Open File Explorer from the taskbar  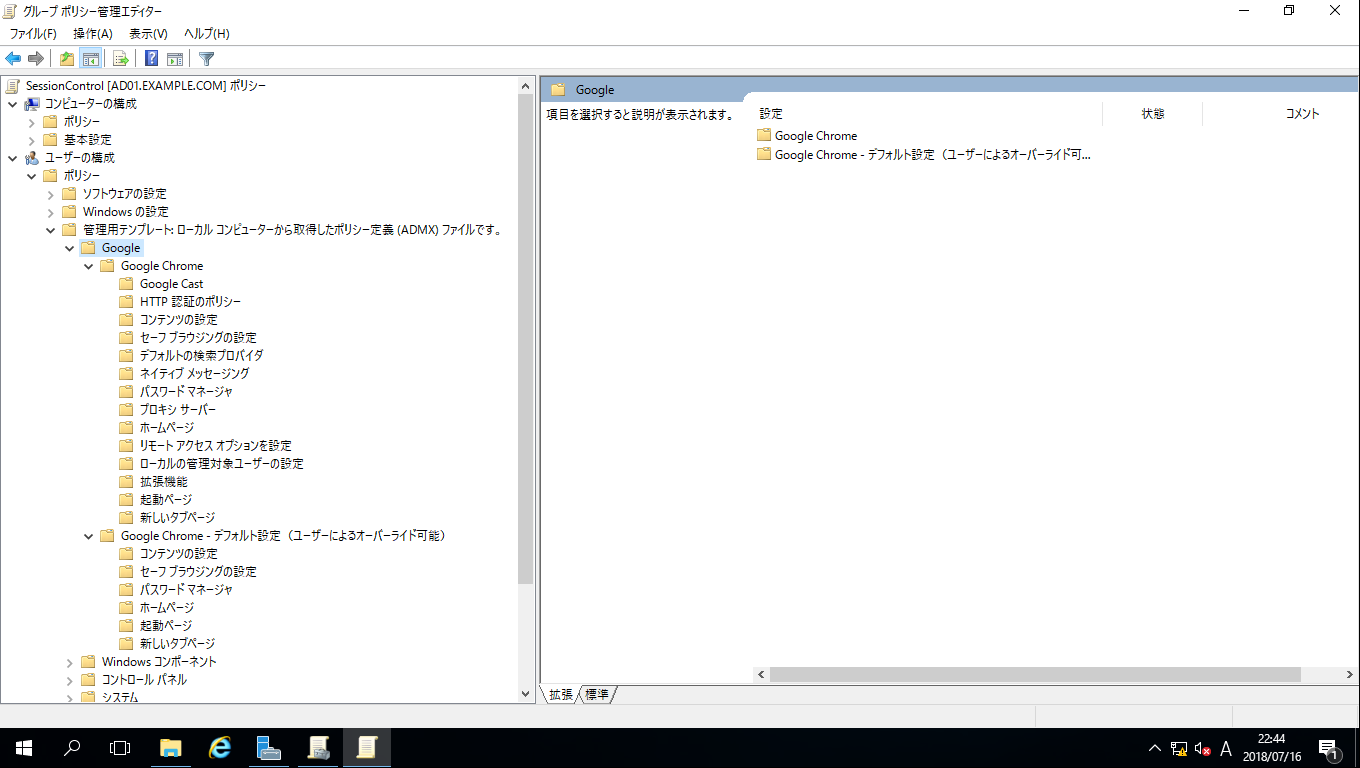(171, 747)
